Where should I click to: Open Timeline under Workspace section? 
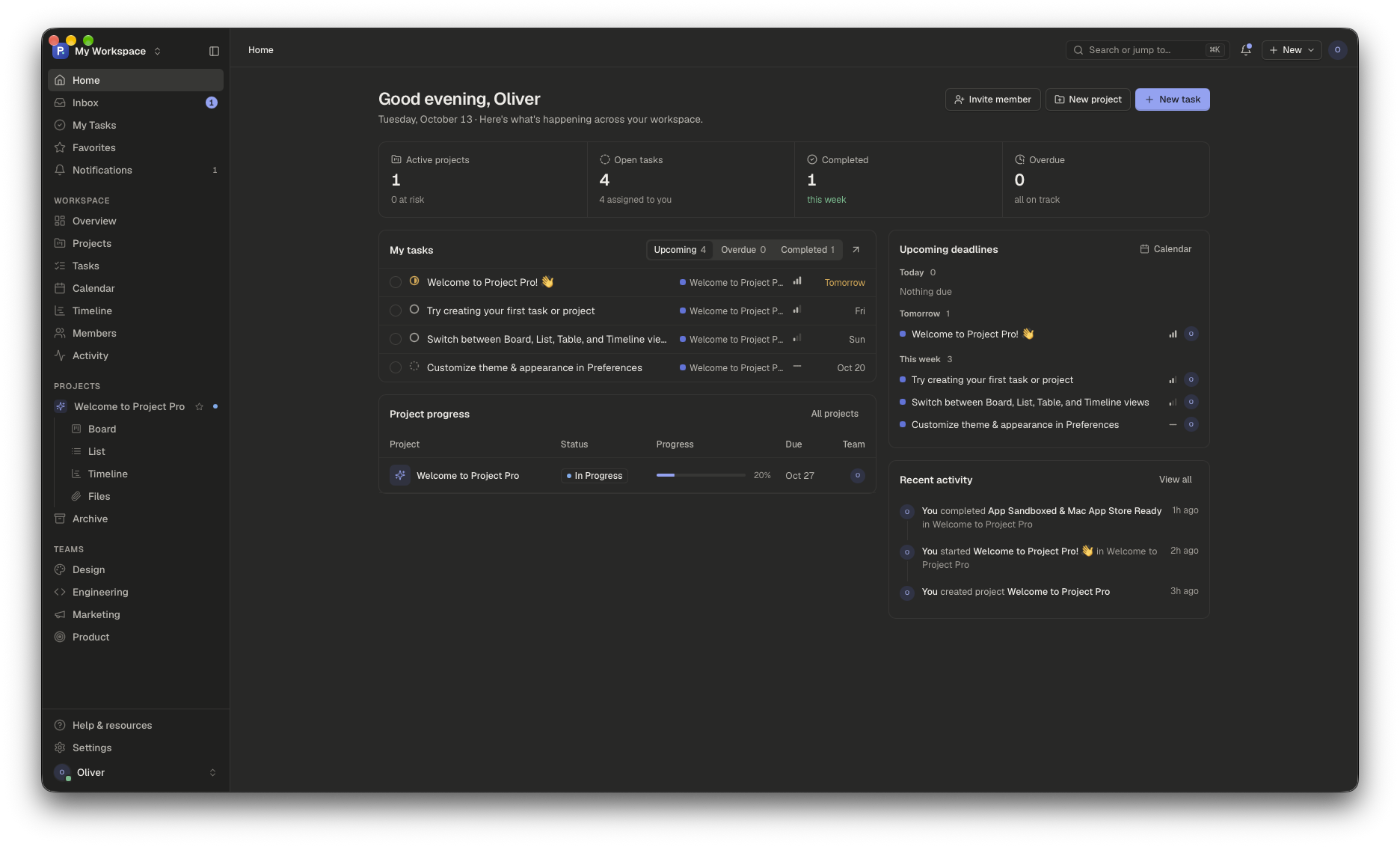point(135,311)
